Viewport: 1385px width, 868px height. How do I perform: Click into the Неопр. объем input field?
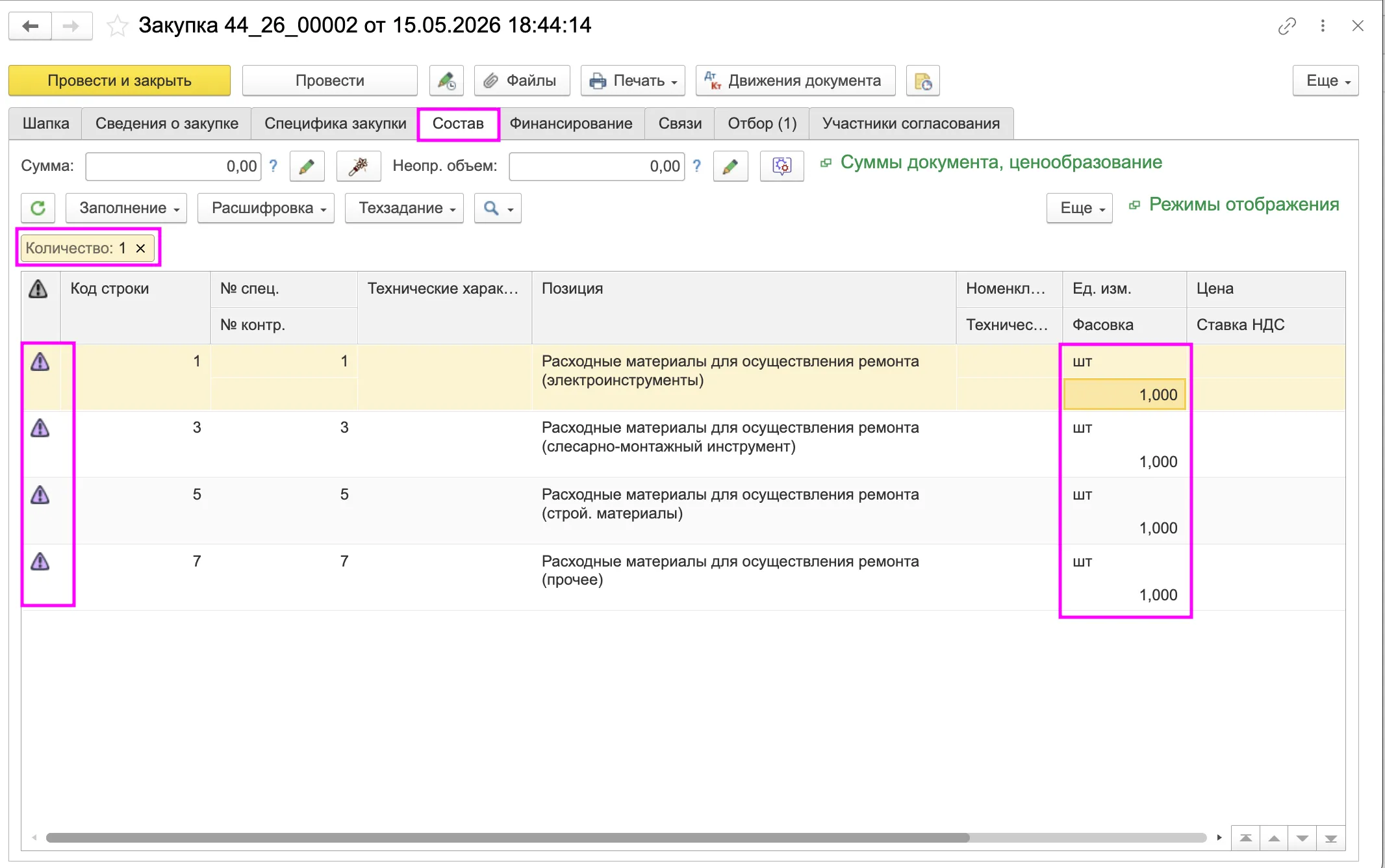(x=596, y=166)
